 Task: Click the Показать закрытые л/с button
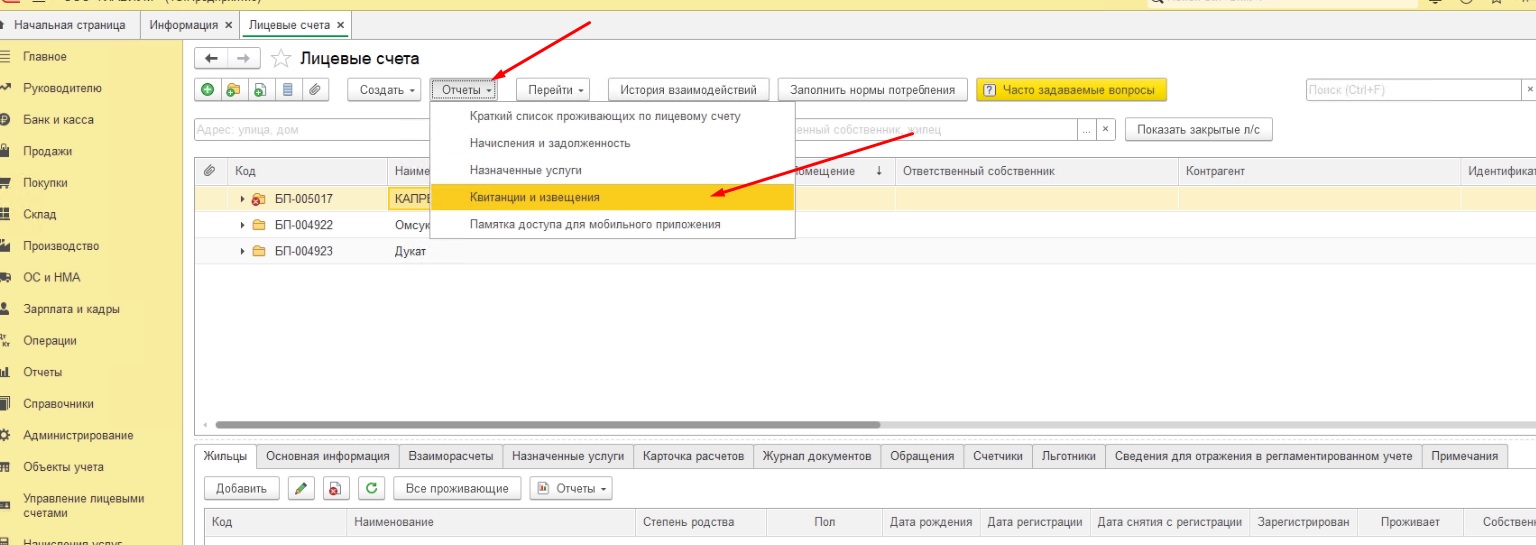[1198, 130]
